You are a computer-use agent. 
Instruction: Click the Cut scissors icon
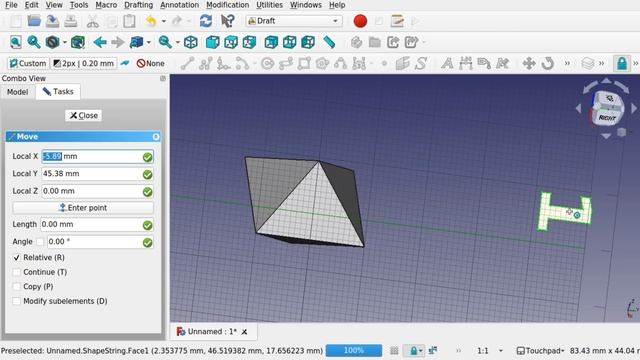click(x=93, y=21)
